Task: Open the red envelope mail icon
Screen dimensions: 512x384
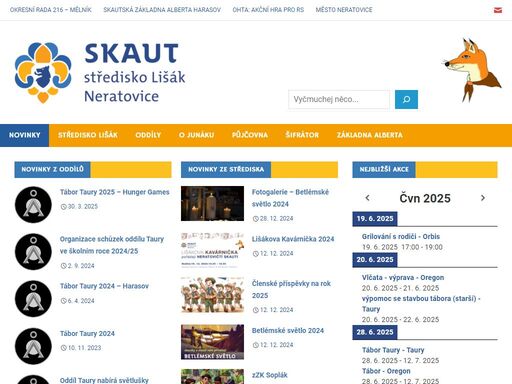Action: tap(498, 10)
